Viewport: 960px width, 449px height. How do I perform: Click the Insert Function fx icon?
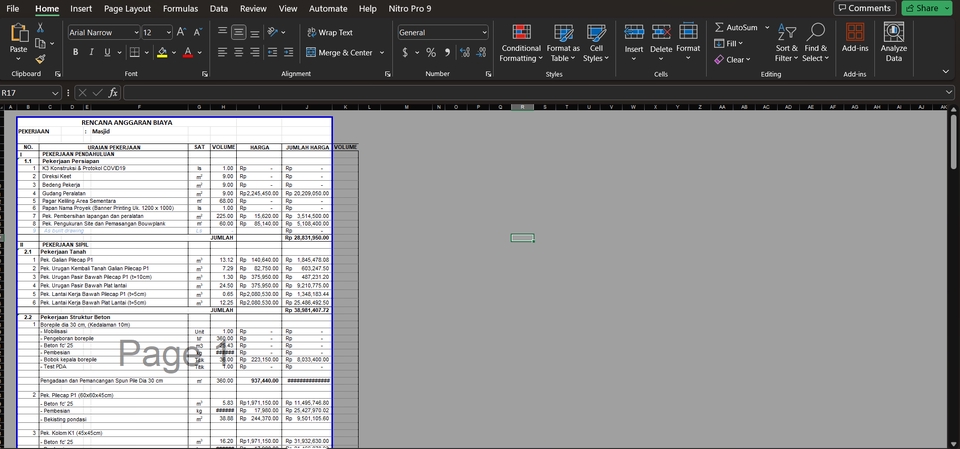pos(113,93)
